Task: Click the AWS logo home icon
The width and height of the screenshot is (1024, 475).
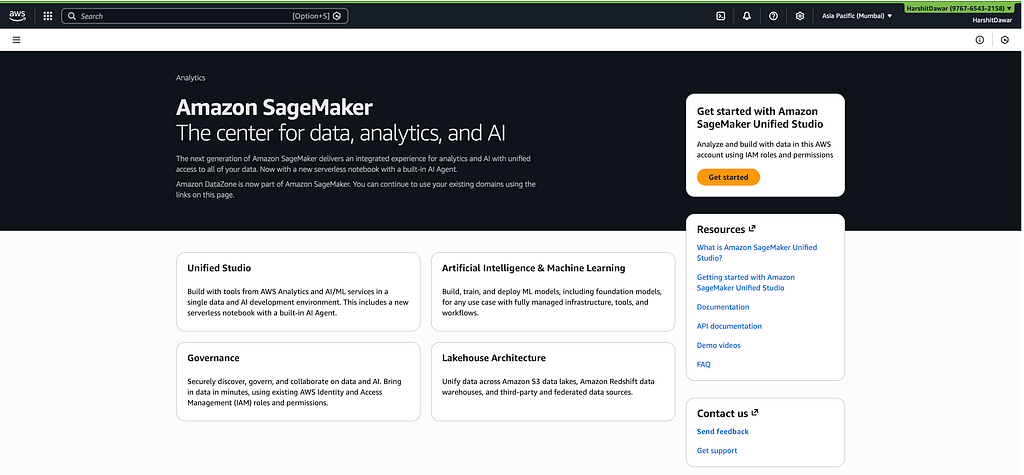Action: click(x=17, y=16)
